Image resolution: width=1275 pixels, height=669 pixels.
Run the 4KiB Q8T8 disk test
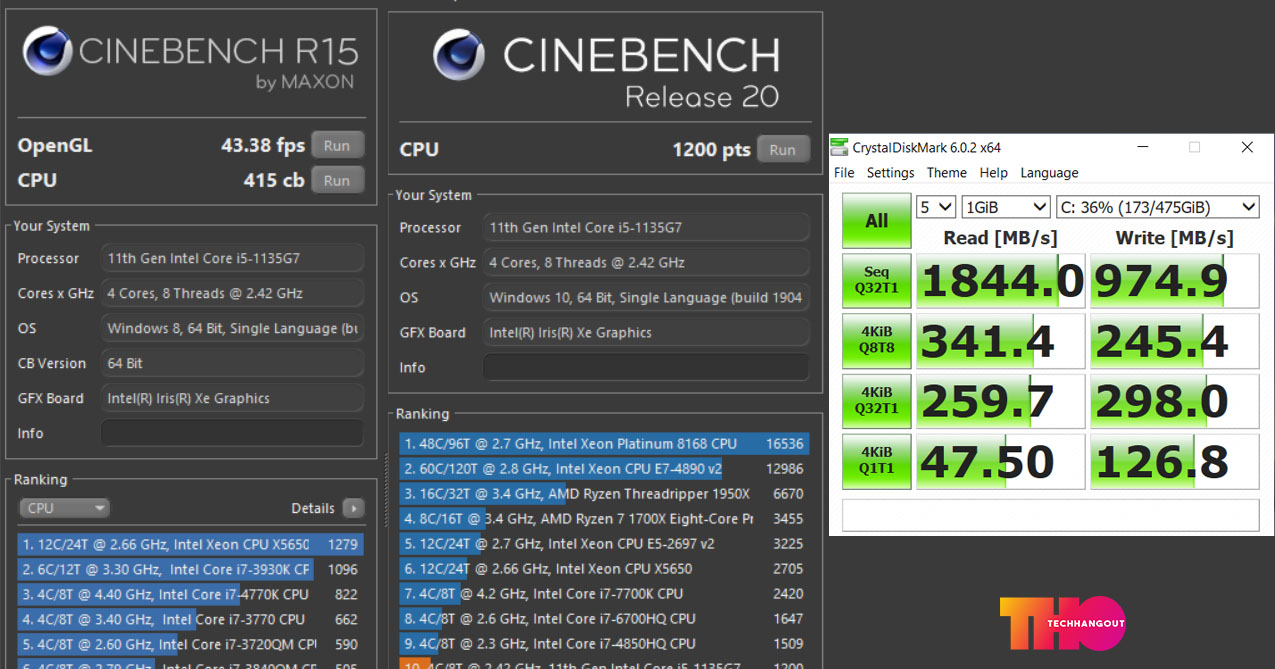(x=877, y=341)
